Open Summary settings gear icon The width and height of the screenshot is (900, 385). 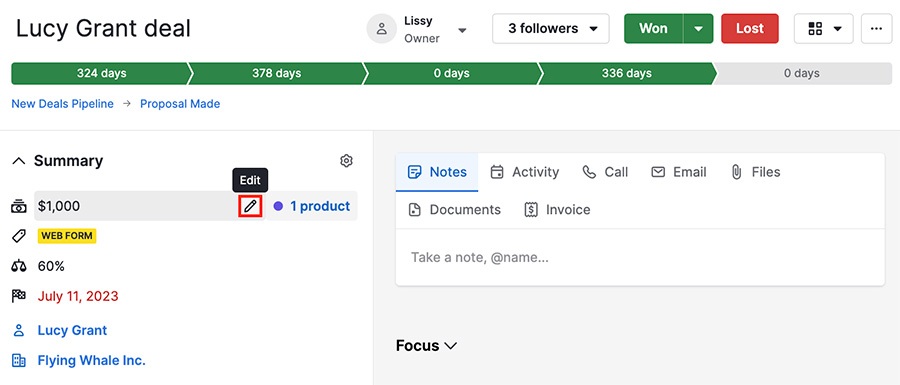tap(346, 161)
